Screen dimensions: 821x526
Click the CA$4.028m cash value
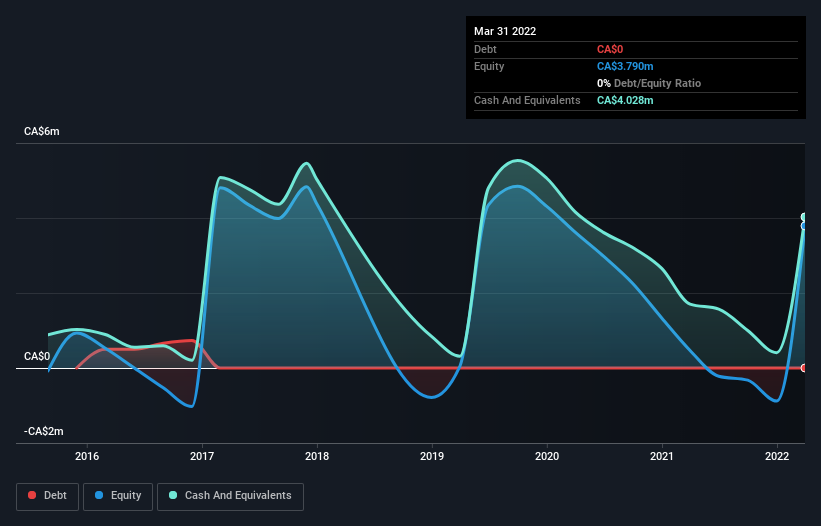625,100
